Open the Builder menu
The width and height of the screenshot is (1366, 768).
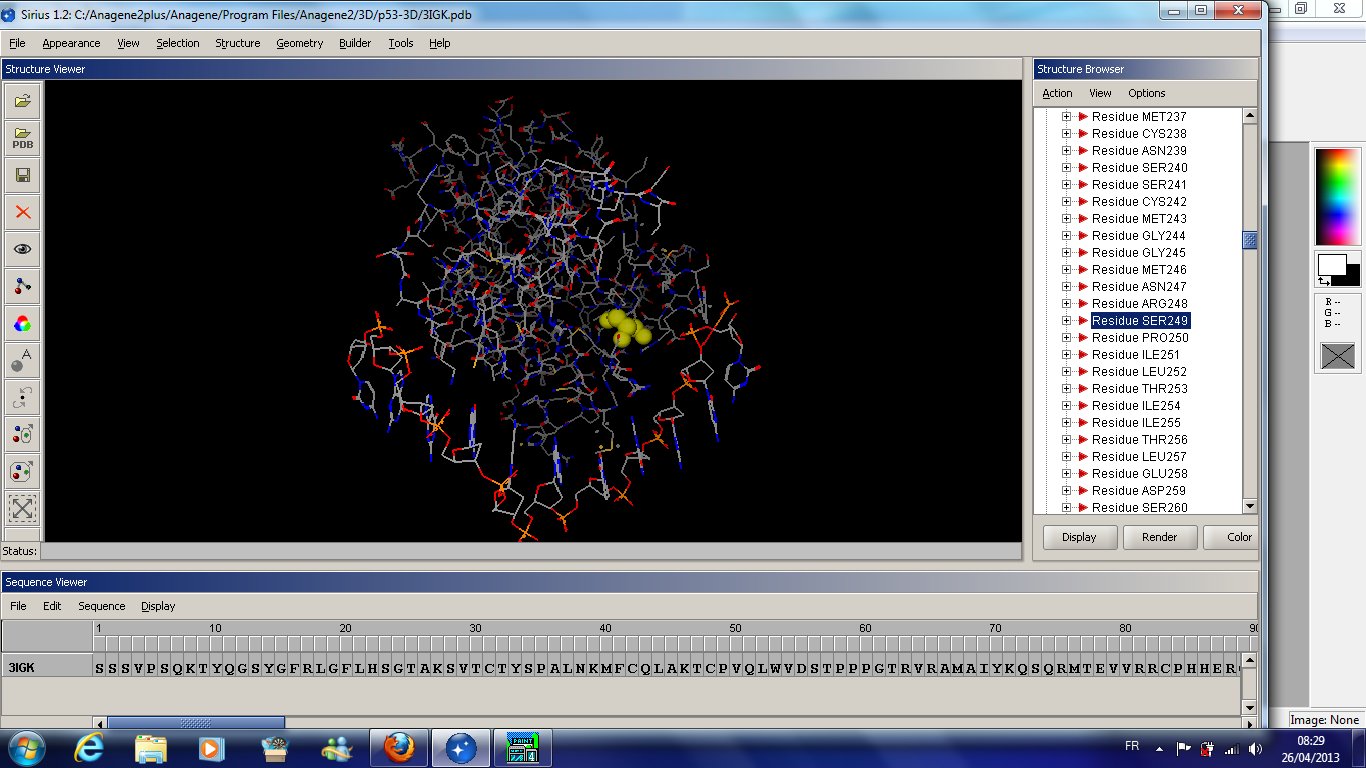[x=355, y=43]
